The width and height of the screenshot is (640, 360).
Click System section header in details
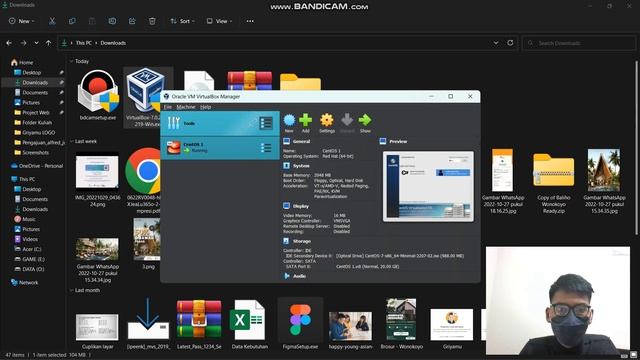tap(301, 166)
